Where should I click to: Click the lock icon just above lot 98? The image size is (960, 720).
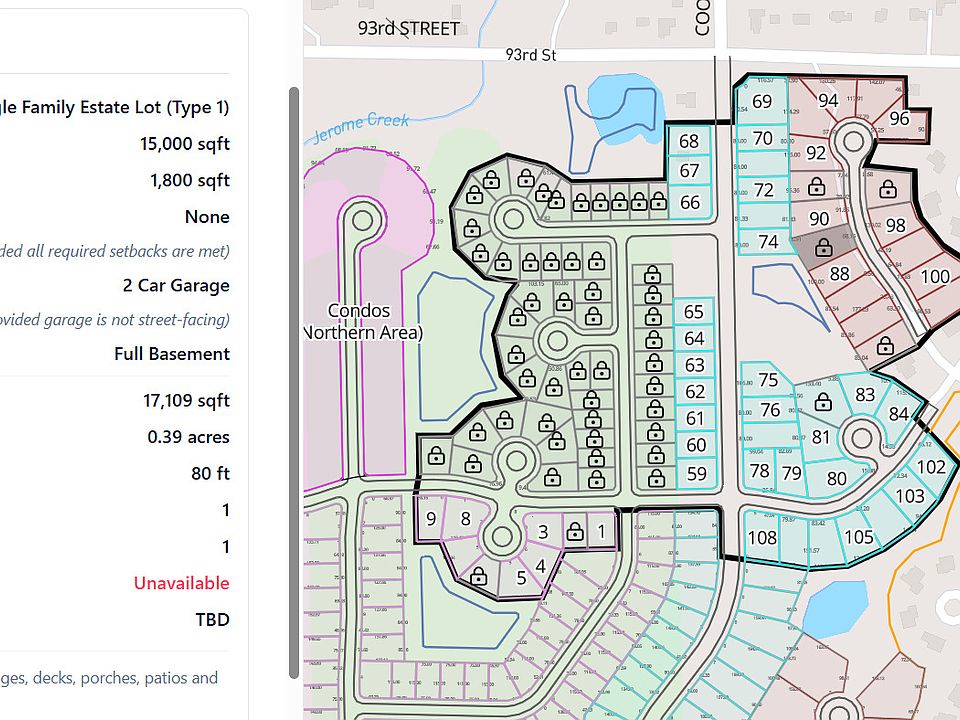coord(888,189)
